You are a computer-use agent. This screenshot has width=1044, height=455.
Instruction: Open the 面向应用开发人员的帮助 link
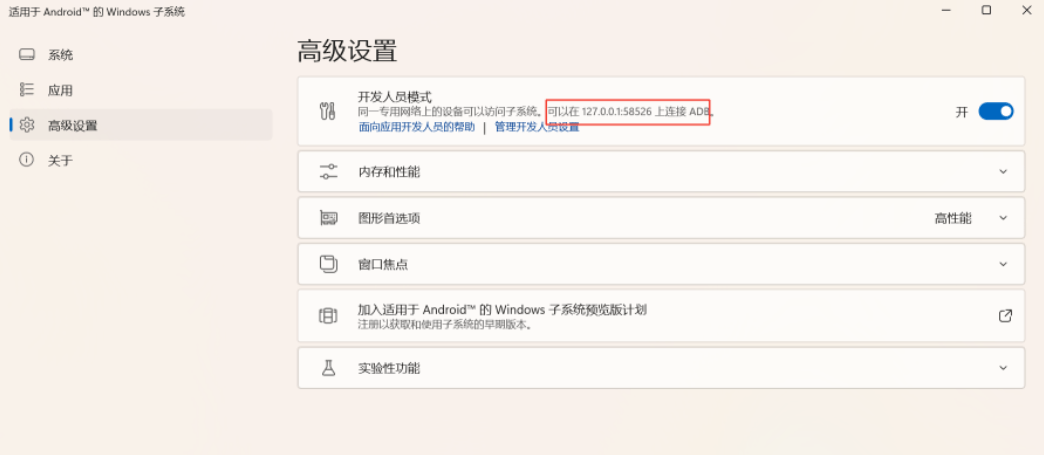[417, 127]
